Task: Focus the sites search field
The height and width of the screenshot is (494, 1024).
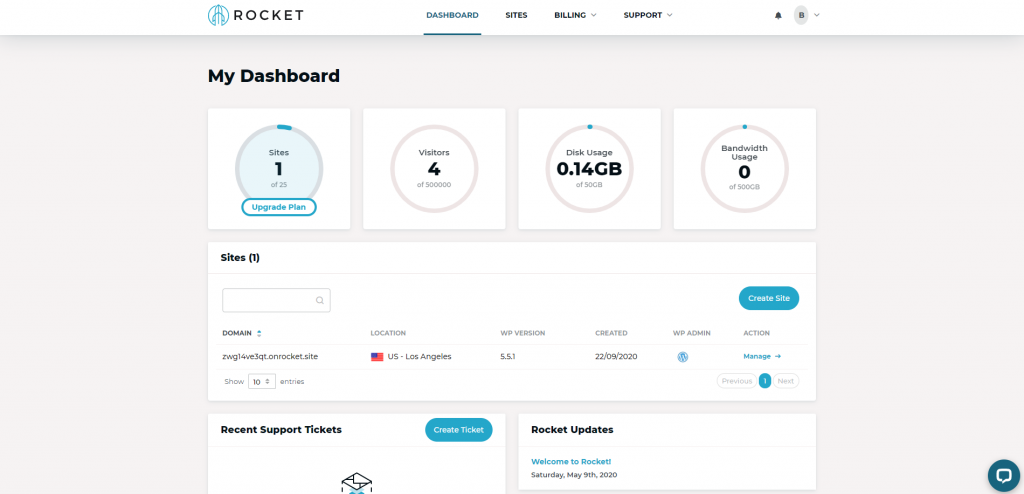Action: (276, 301)
